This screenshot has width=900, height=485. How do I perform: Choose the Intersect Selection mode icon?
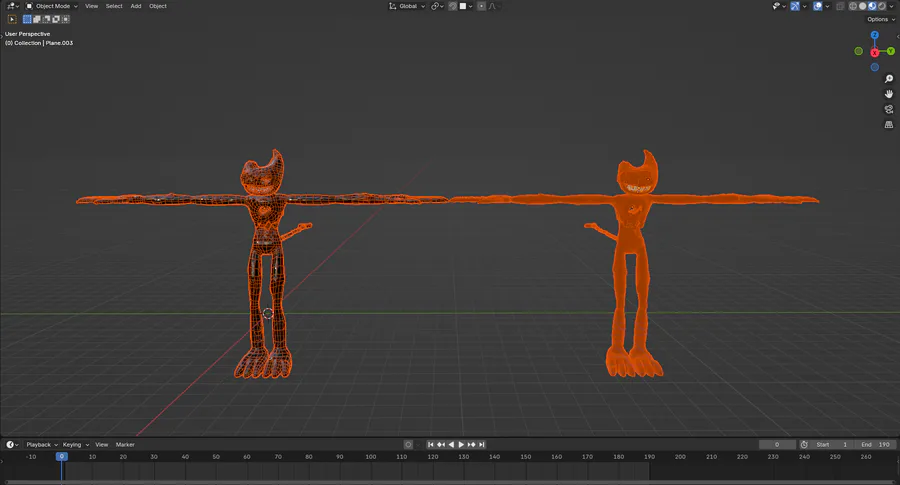pyautogui.click(x=66, y=19)
